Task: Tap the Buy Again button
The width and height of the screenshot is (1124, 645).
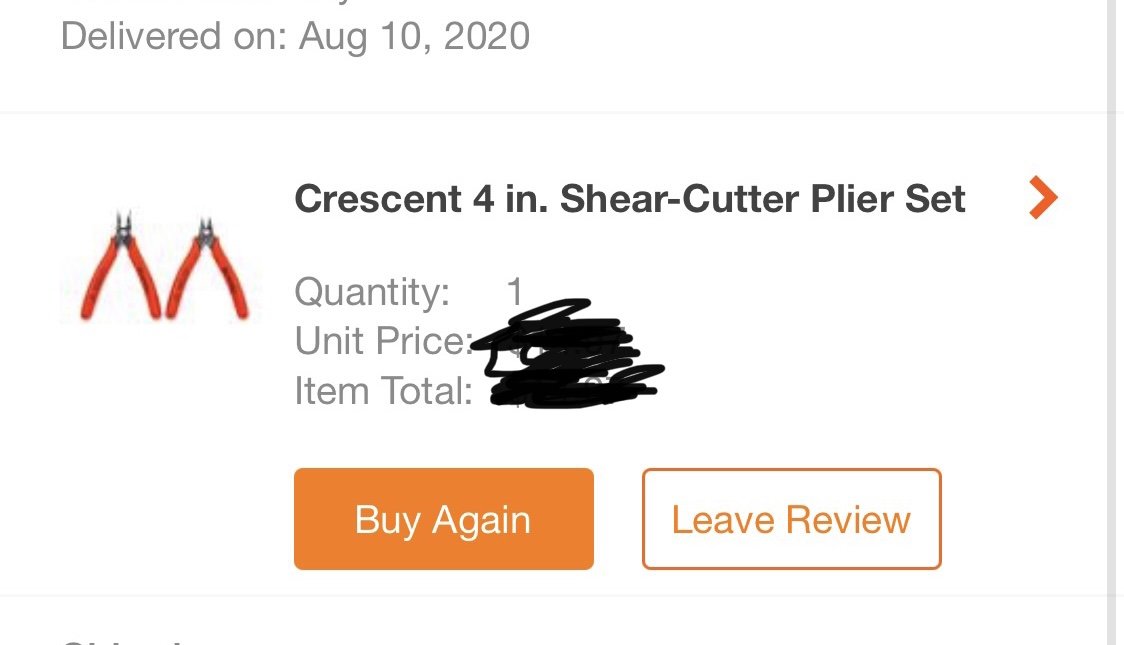Action: coord(444,519)
